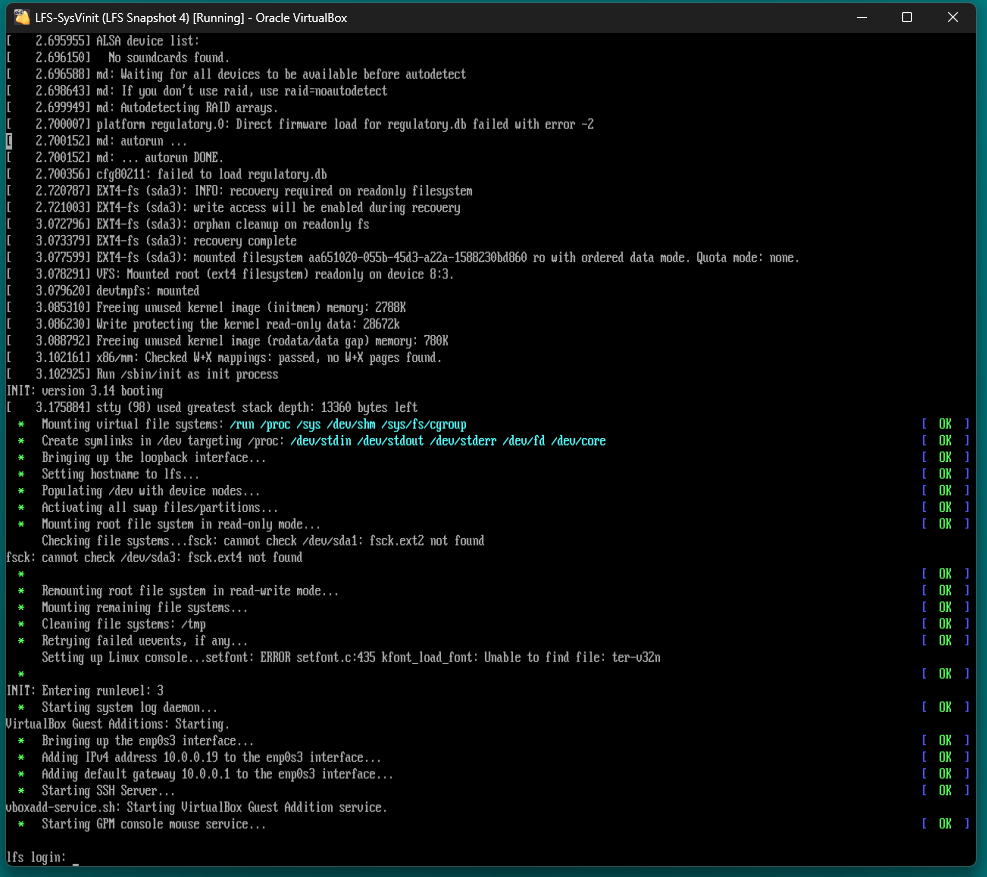Close the LFS-SysVinit VM window

(954, 17)
